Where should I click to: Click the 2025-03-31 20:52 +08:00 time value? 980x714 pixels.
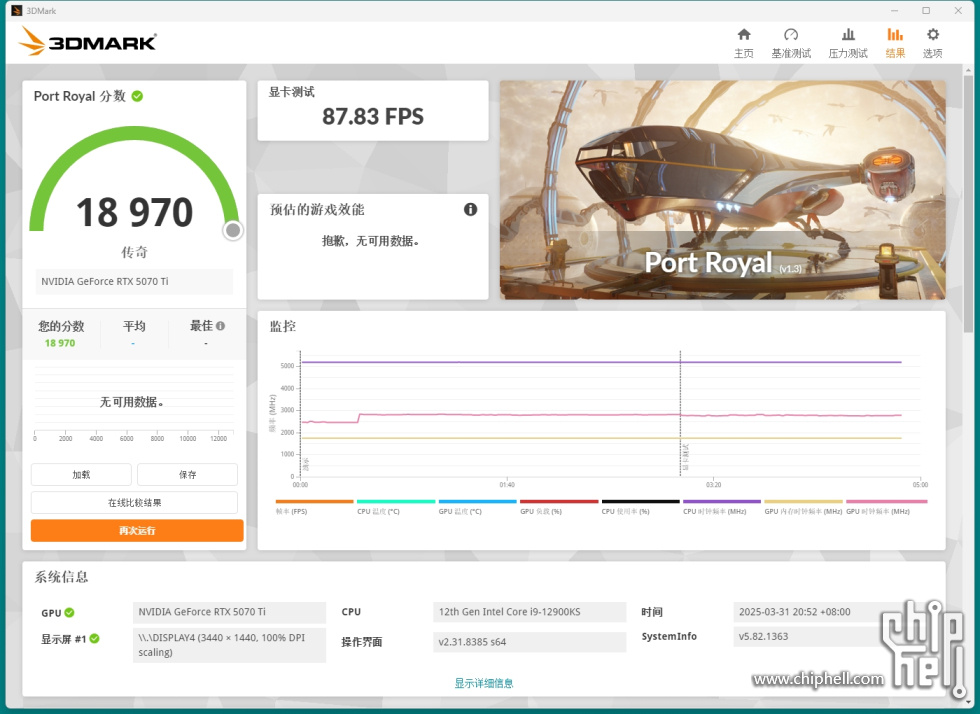pyautogui.click(x=794, y=612)
